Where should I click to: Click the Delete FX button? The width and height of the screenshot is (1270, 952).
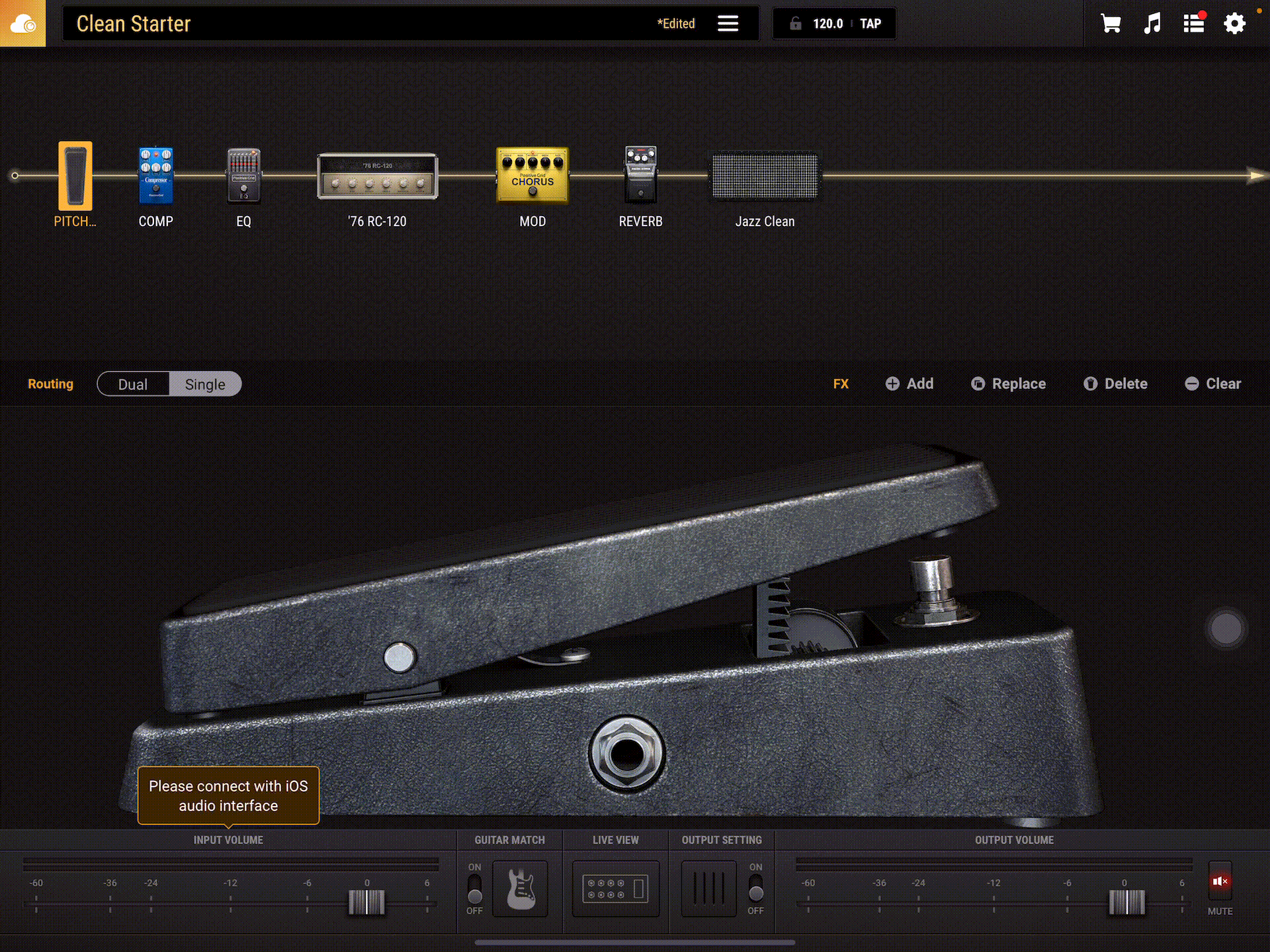1115,384
